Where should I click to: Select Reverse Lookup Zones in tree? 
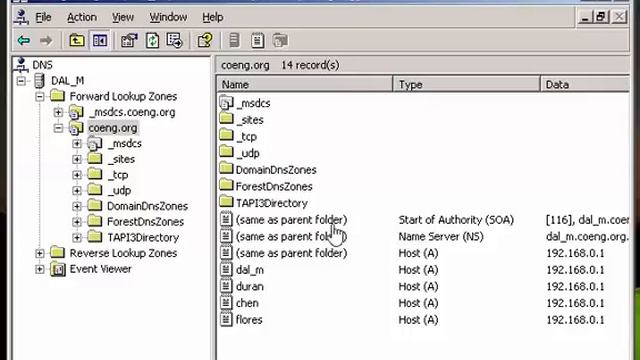click(123, 253)
